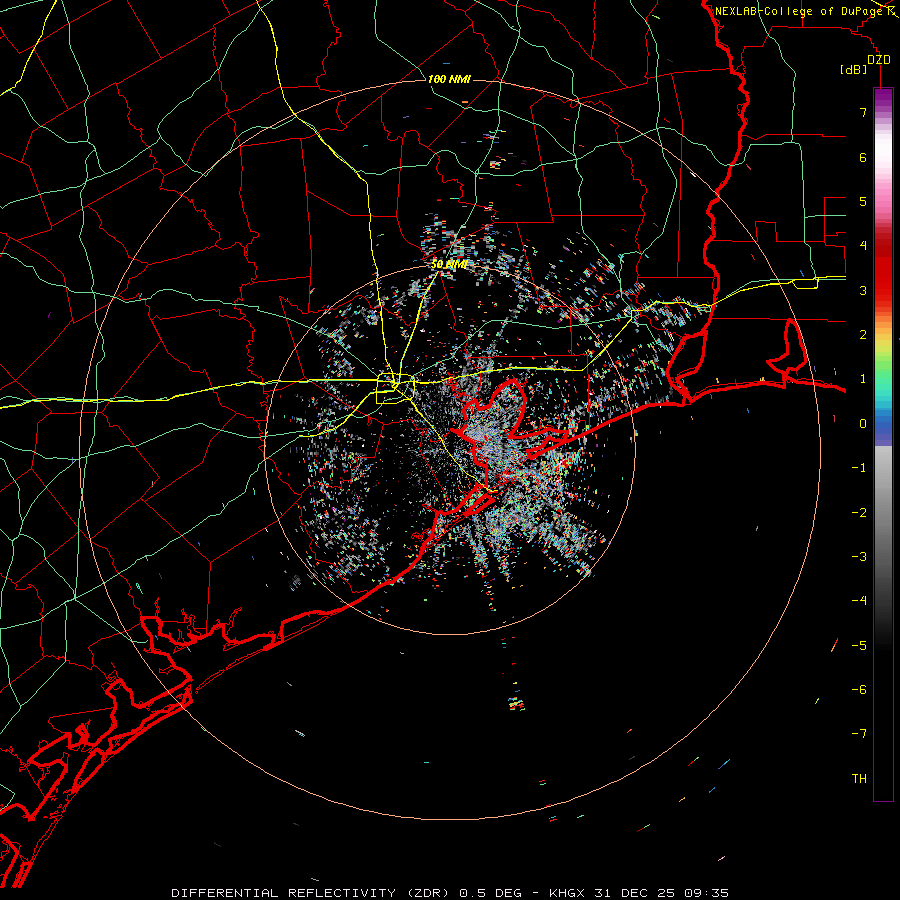Image resolution: width=900 pixels, height=900 pixels.
Task: Click the 3 value on color scale
Action: 863,290
